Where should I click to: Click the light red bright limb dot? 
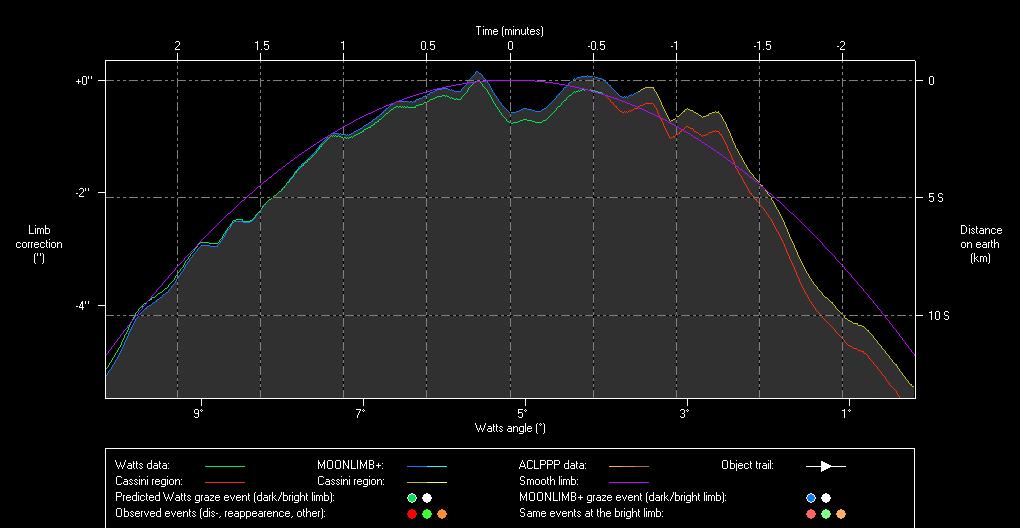coord(811,514)
